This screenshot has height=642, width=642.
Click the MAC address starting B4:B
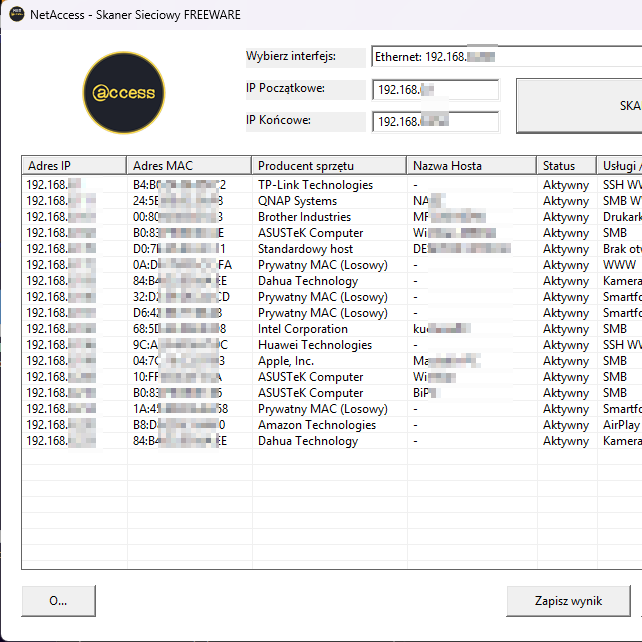click(x=179, y=185)
